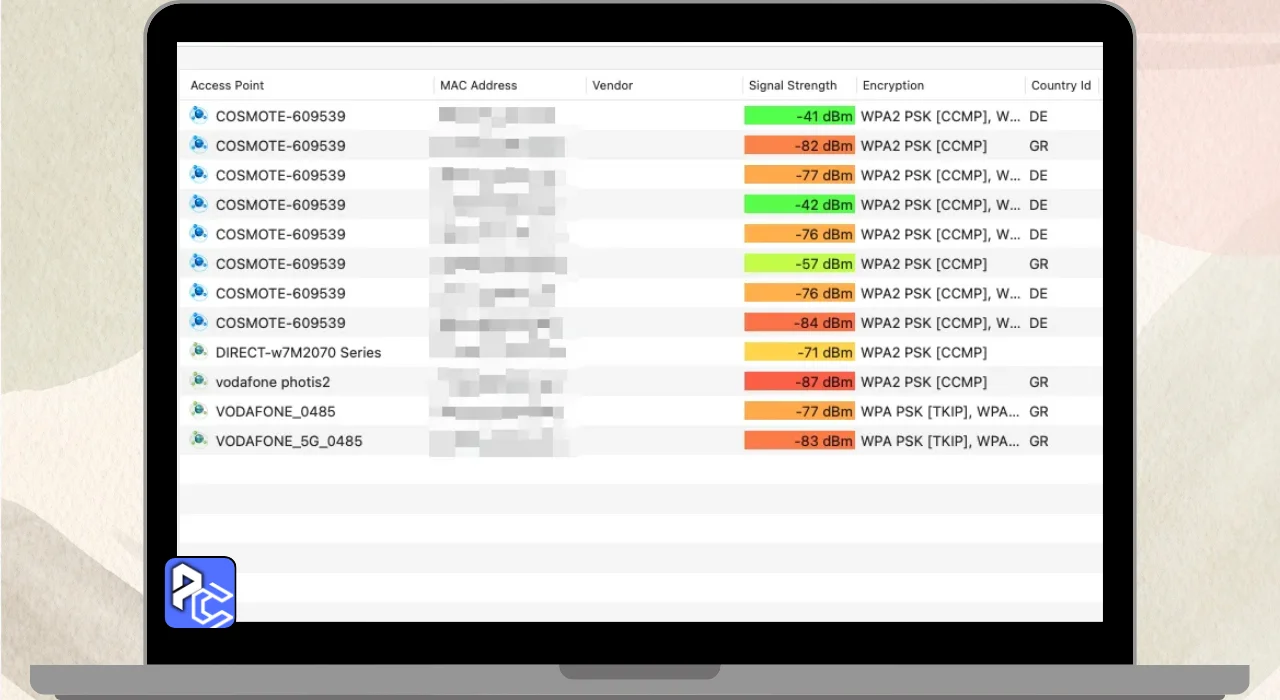The image size is (1280, 700).
Task: Click the icon beside VODAFONE_0485
Action: pos(198,410)
